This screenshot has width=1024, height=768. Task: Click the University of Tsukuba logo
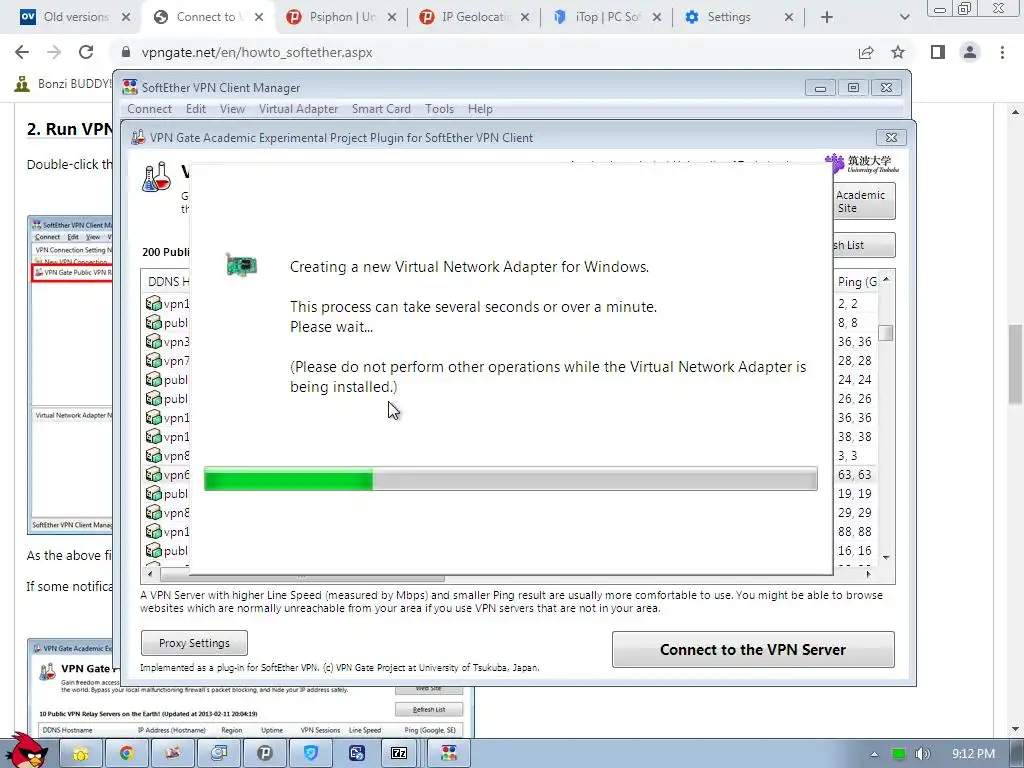click(x=862, y=163)
